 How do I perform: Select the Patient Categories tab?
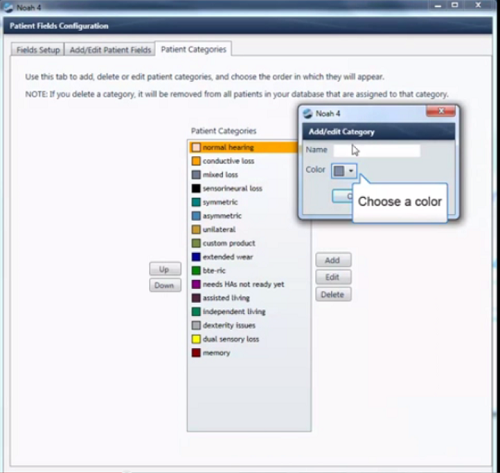pos(194,49)
